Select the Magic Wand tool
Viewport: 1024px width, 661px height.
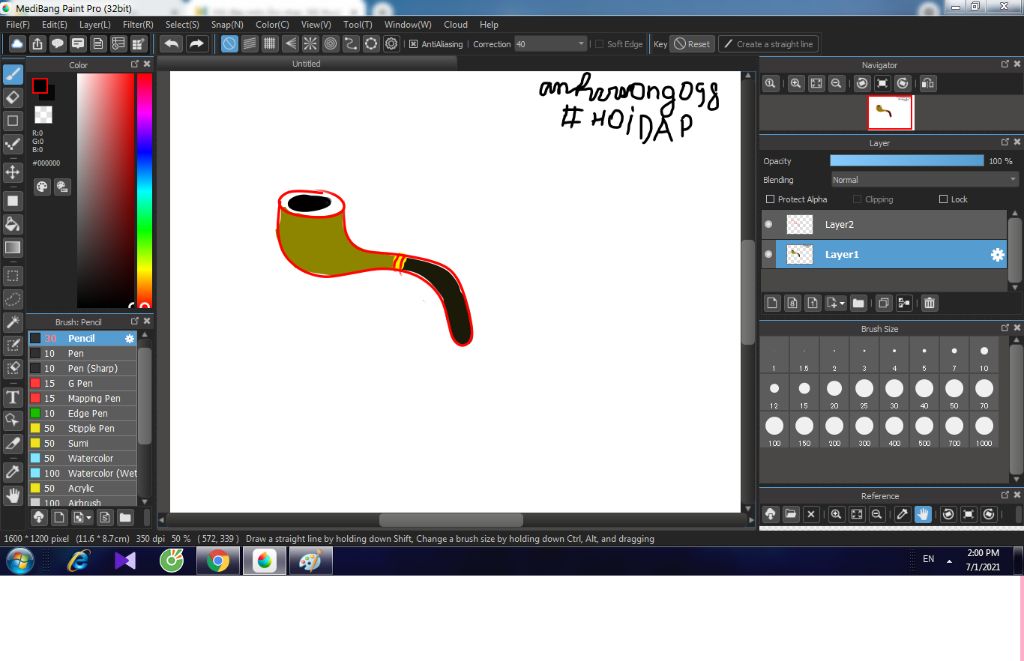click(12, 322)
